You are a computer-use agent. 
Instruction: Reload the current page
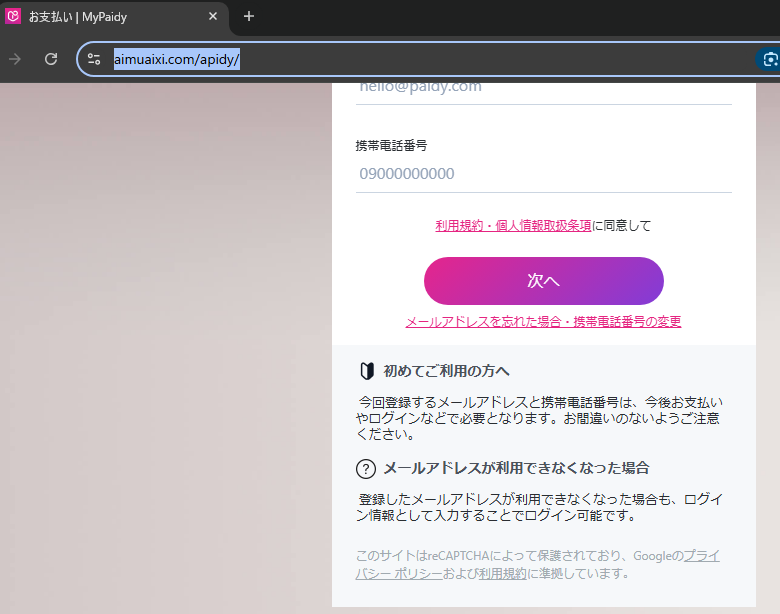(x=51, y=59)
